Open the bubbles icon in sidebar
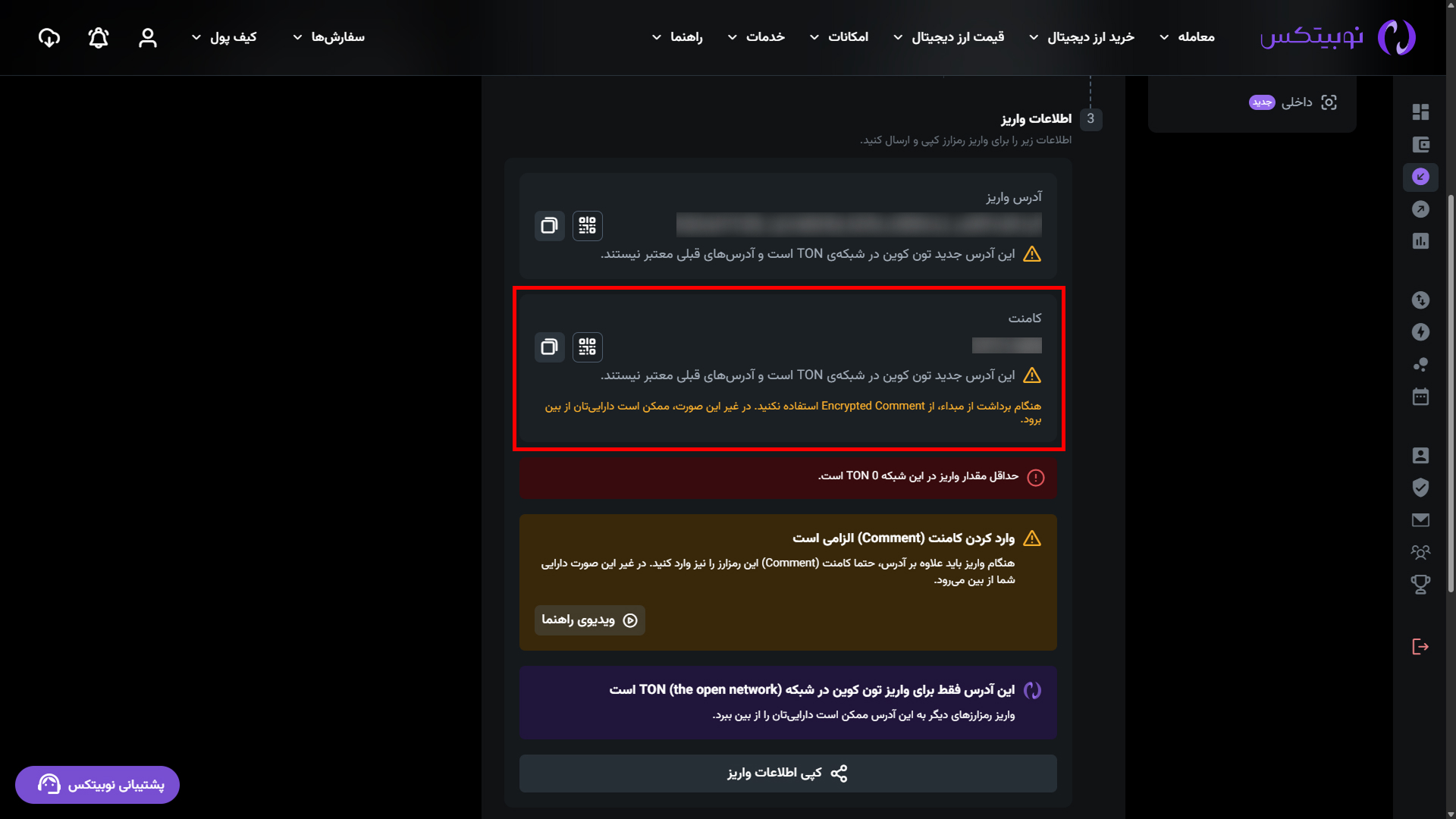 (x=1420, y=365)
